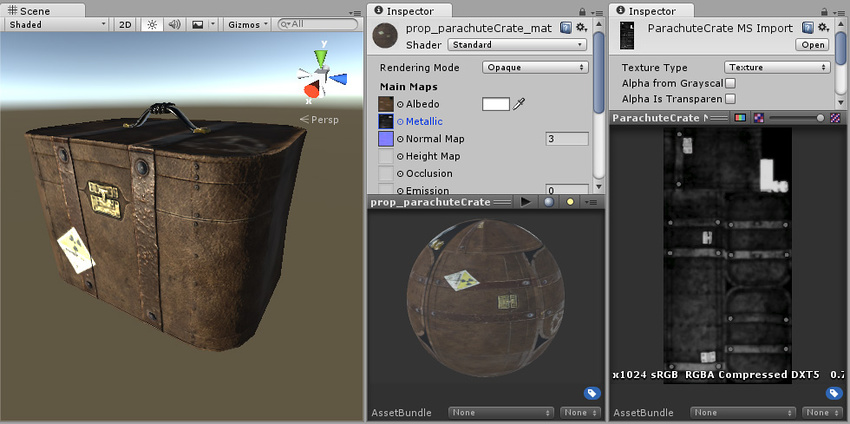Change the preview mesh shape via sphere icon
The height and width of the screenshot is (424, 850).
549,202
